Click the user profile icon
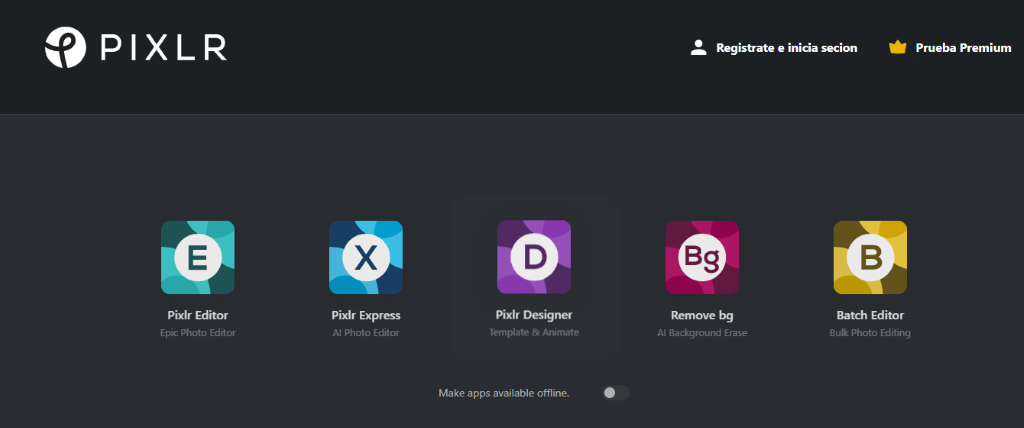The width and height of the screenshot is (1024, 428). point(699,48)
